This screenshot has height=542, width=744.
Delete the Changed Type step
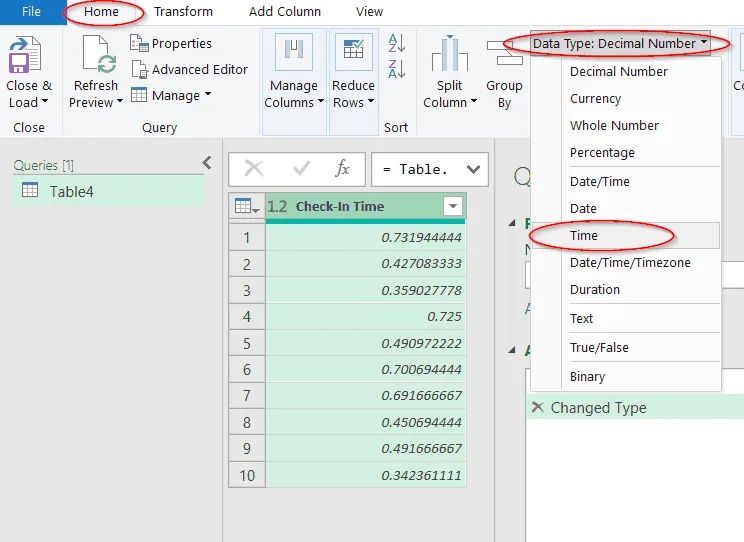[538, 407]
